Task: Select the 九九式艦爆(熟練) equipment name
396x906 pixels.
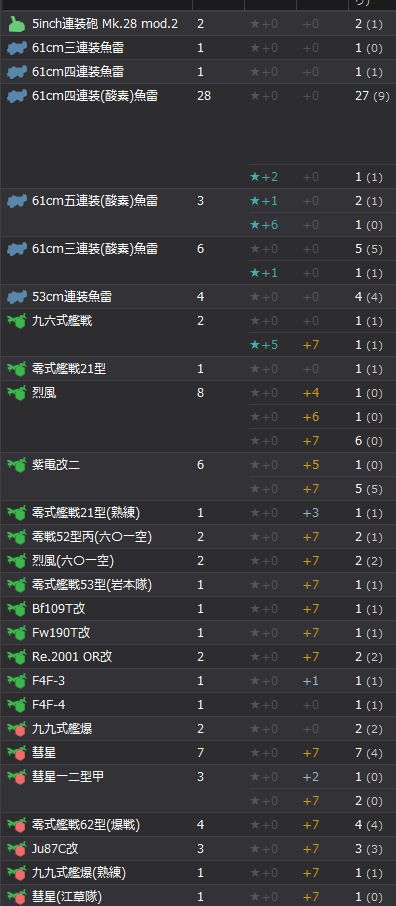Action: 79,872
